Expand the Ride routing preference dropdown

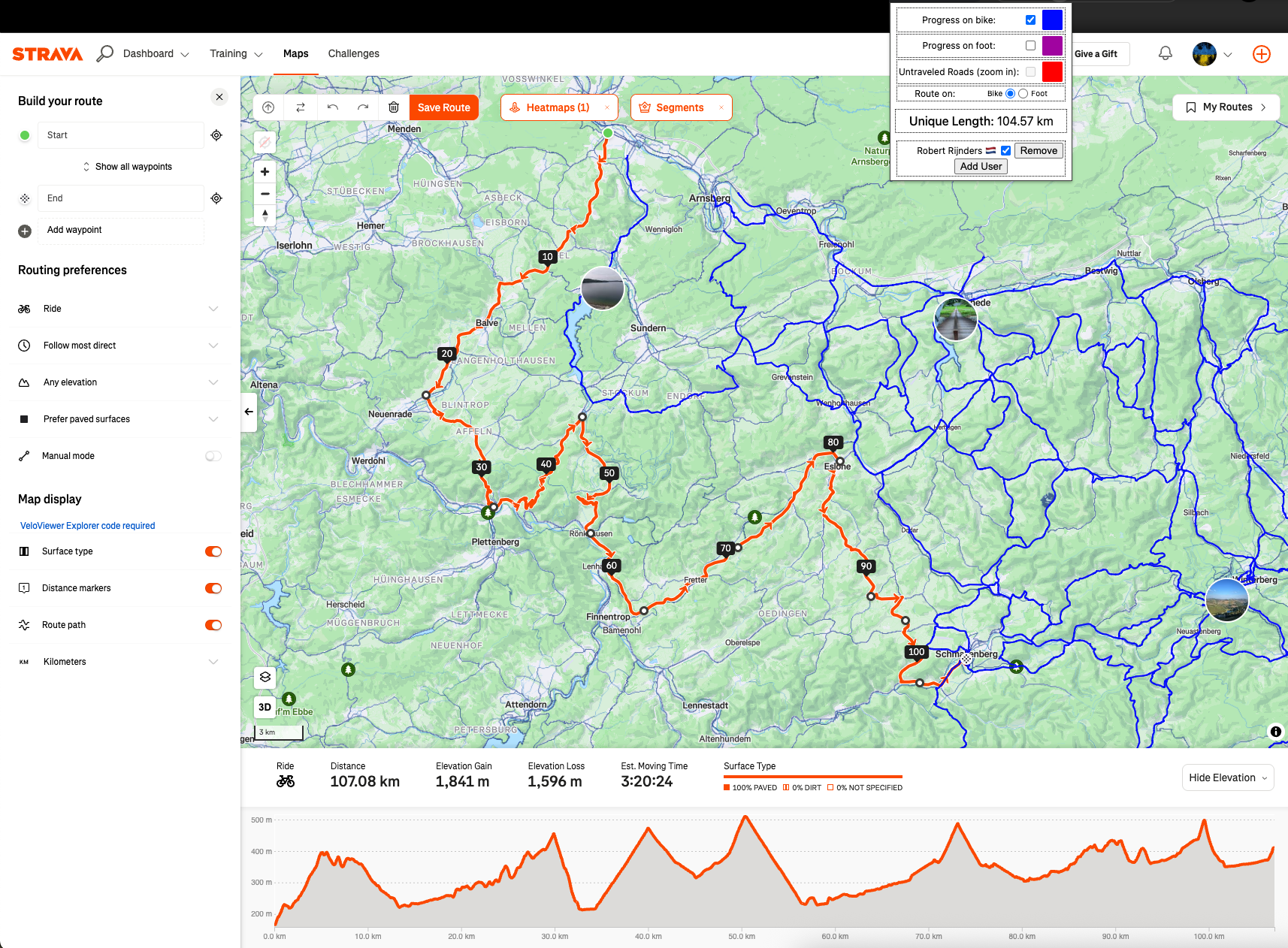213,309
